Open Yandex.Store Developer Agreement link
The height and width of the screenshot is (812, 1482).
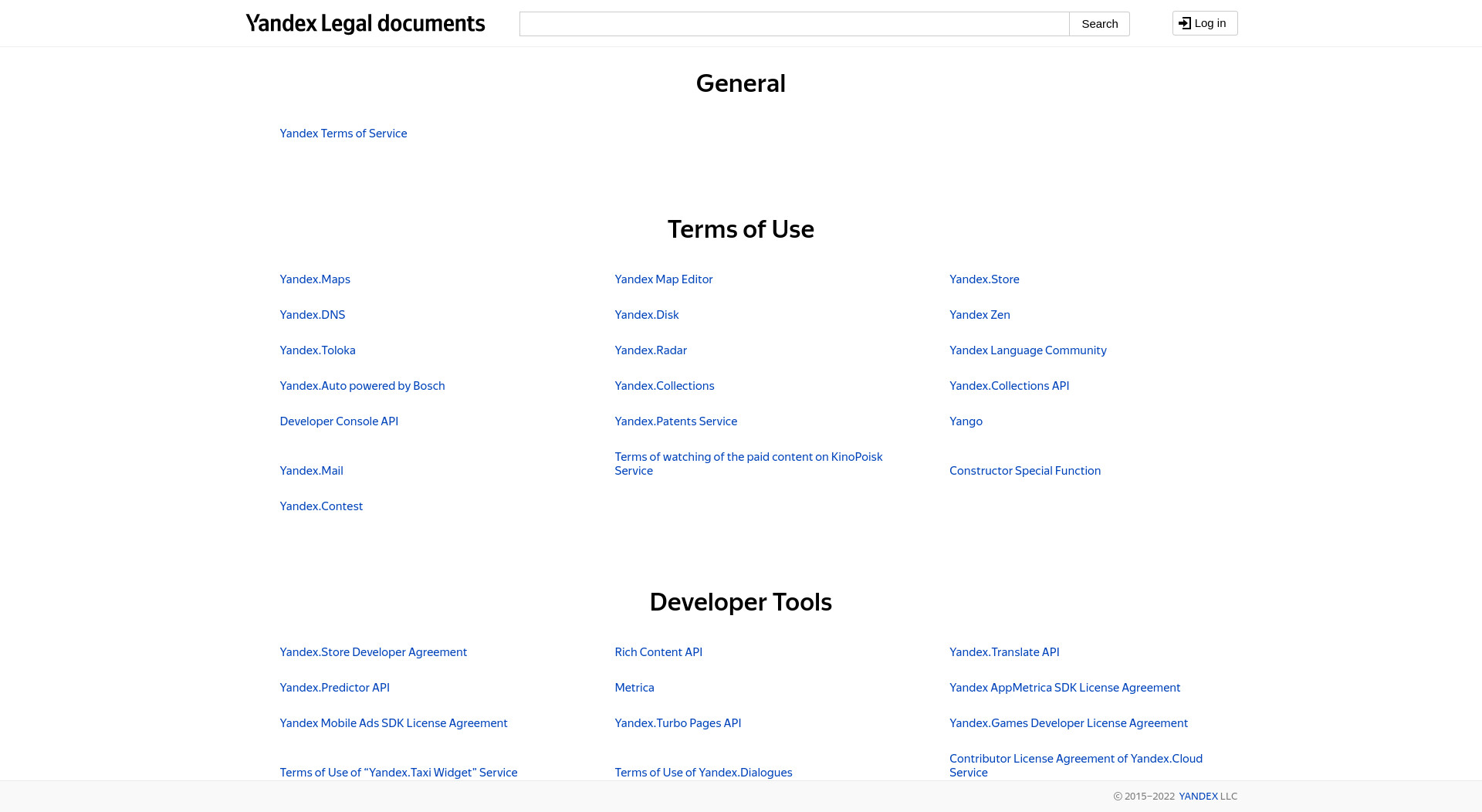tap(374, 652)
